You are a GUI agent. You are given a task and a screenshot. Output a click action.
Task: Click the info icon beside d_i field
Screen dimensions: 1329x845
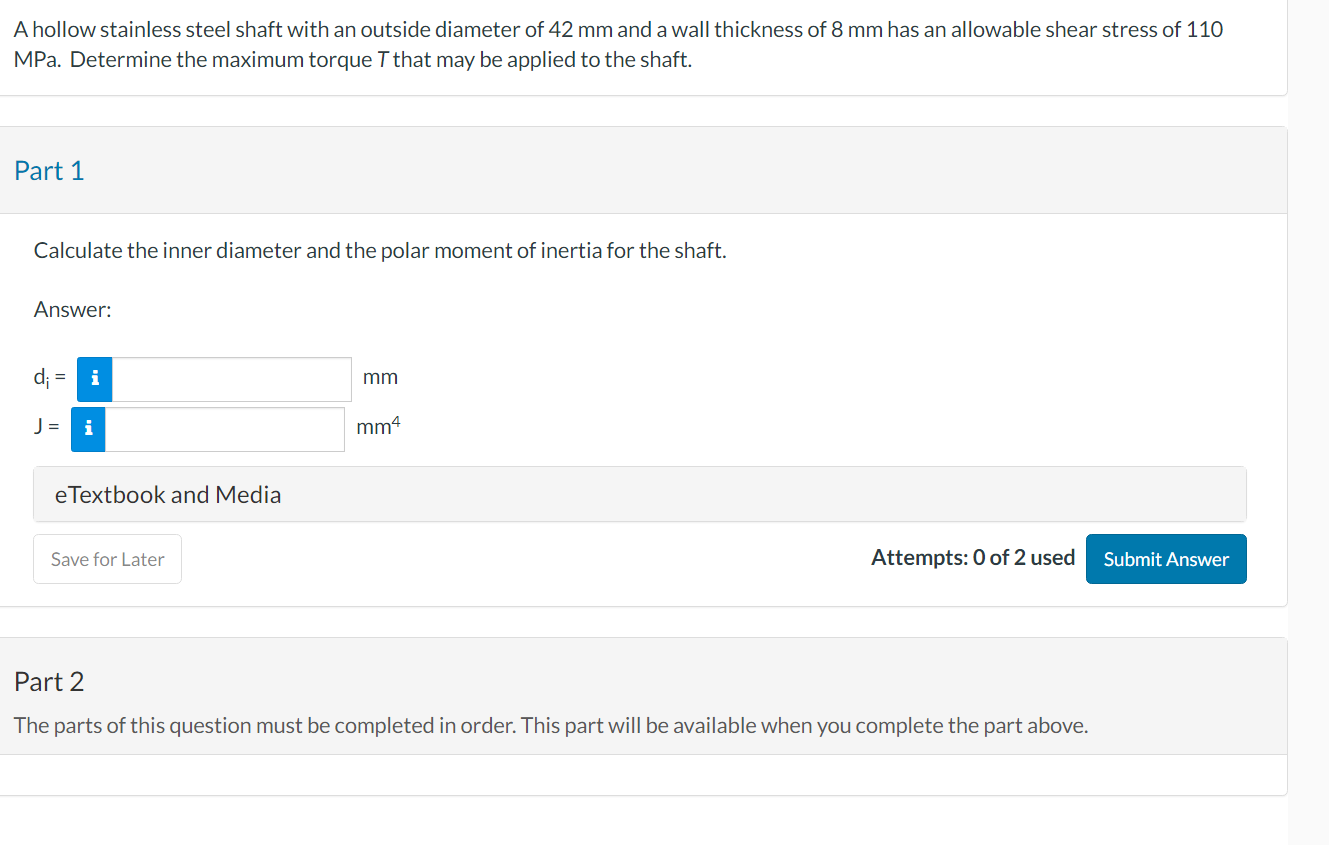pos(94,379)
